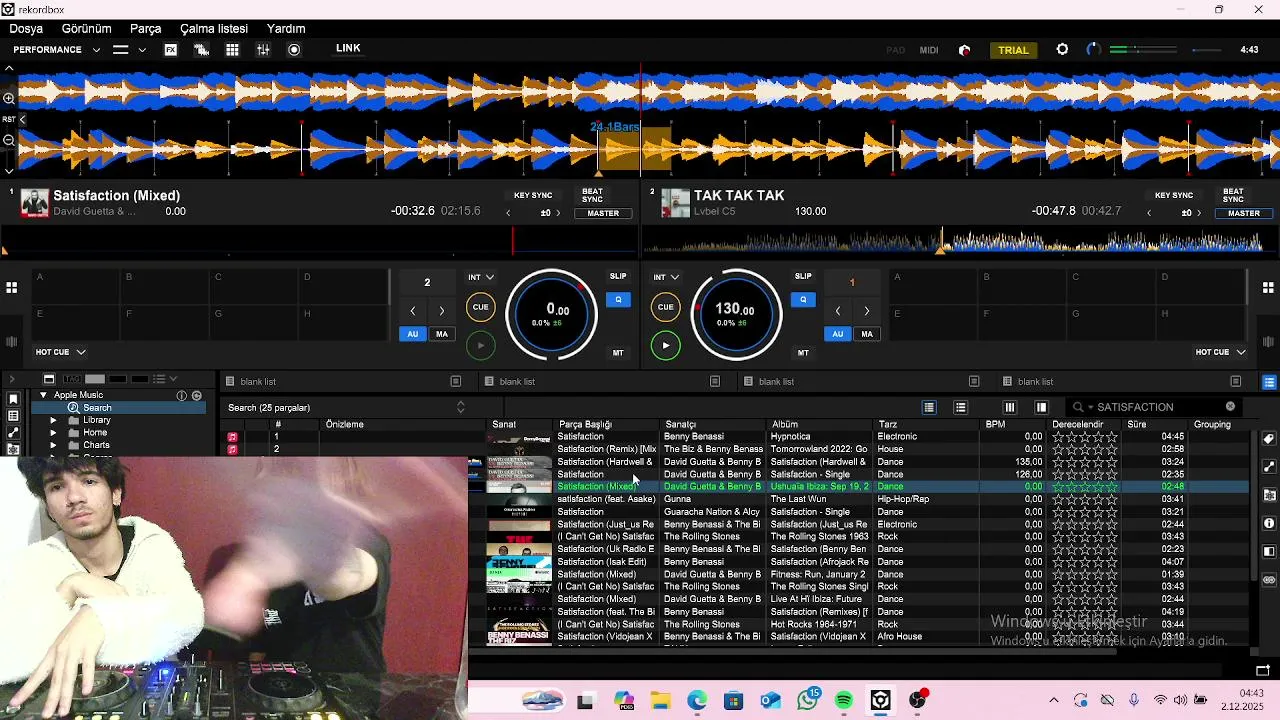This screenshot has height=720, width=1280.
Task: Open the PERFORMANCE mode dropdown
Action: pyautogui.click(x=56, y=50)
